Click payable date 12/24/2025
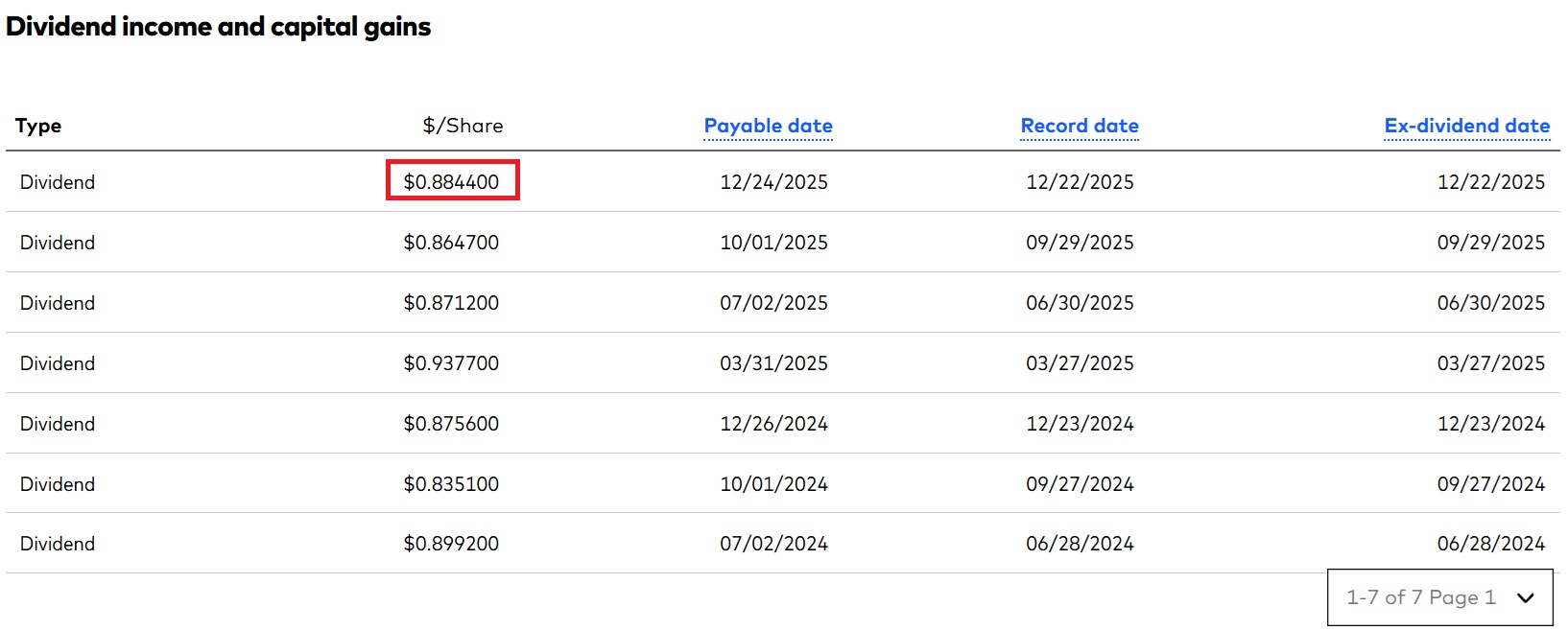Screen dimensions: 1568x630 pos(773,182)
